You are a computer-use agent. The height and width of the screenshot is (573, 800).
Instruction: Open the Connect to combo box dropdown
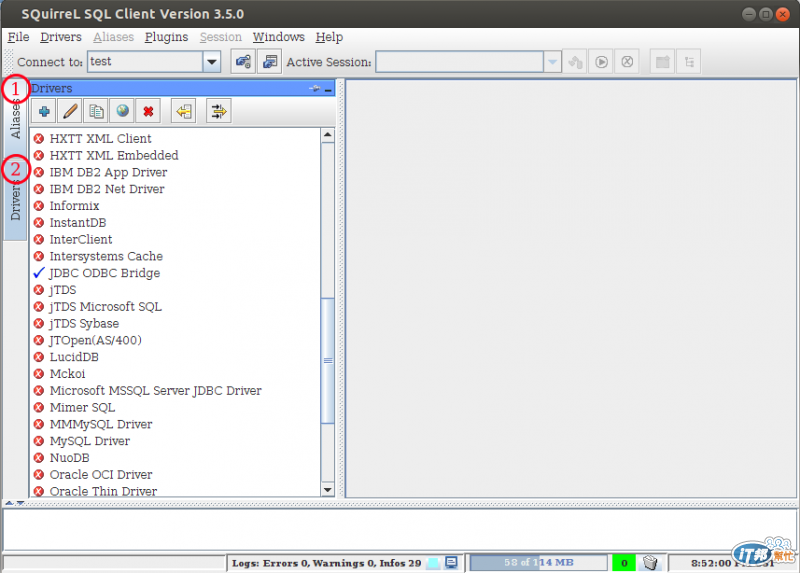coord(211,62)
